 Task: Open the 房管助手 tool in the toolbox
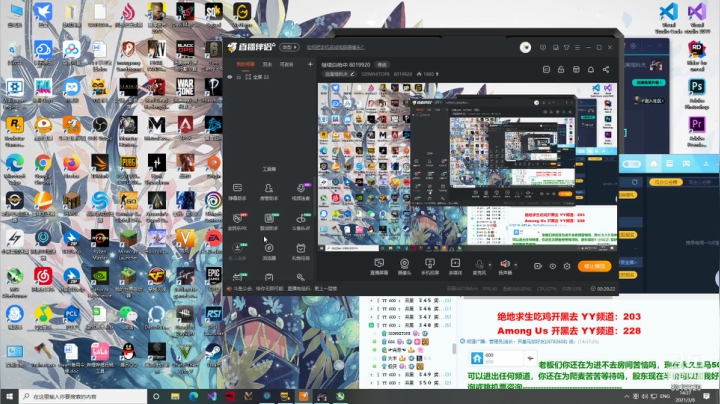pyautogui.click(x=269, y=192)
